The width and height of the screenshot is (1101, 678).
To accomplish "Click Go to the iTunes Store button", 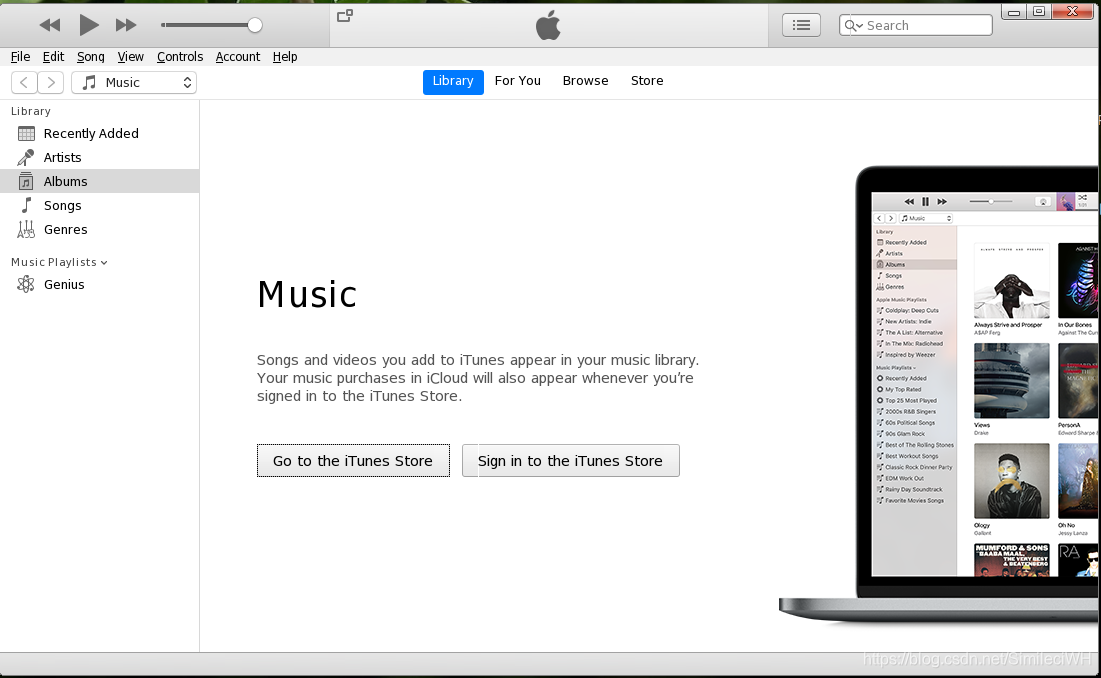I will 353,460.
